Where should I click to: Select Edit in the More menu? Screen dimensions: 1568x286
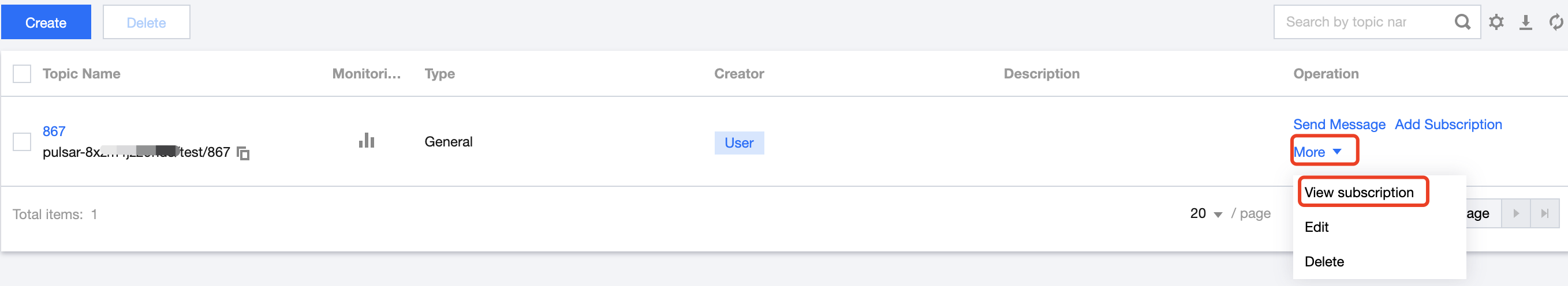(x=1317, y=227)
